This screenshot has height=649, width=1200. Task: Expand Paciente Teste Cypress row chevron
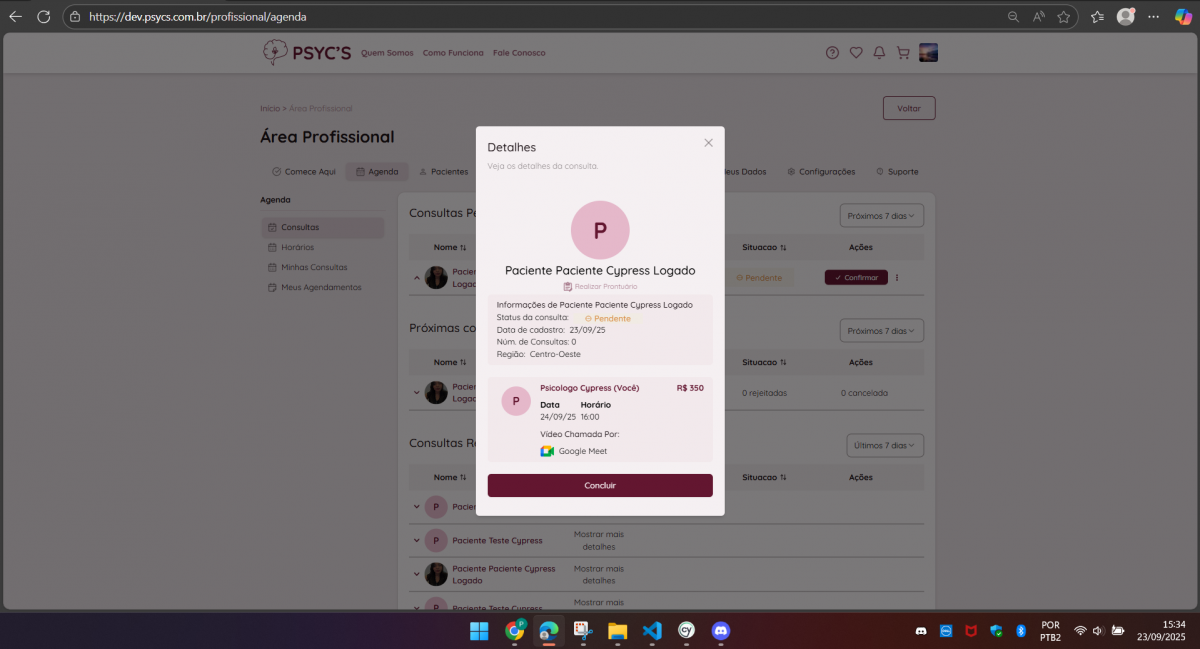417,541
